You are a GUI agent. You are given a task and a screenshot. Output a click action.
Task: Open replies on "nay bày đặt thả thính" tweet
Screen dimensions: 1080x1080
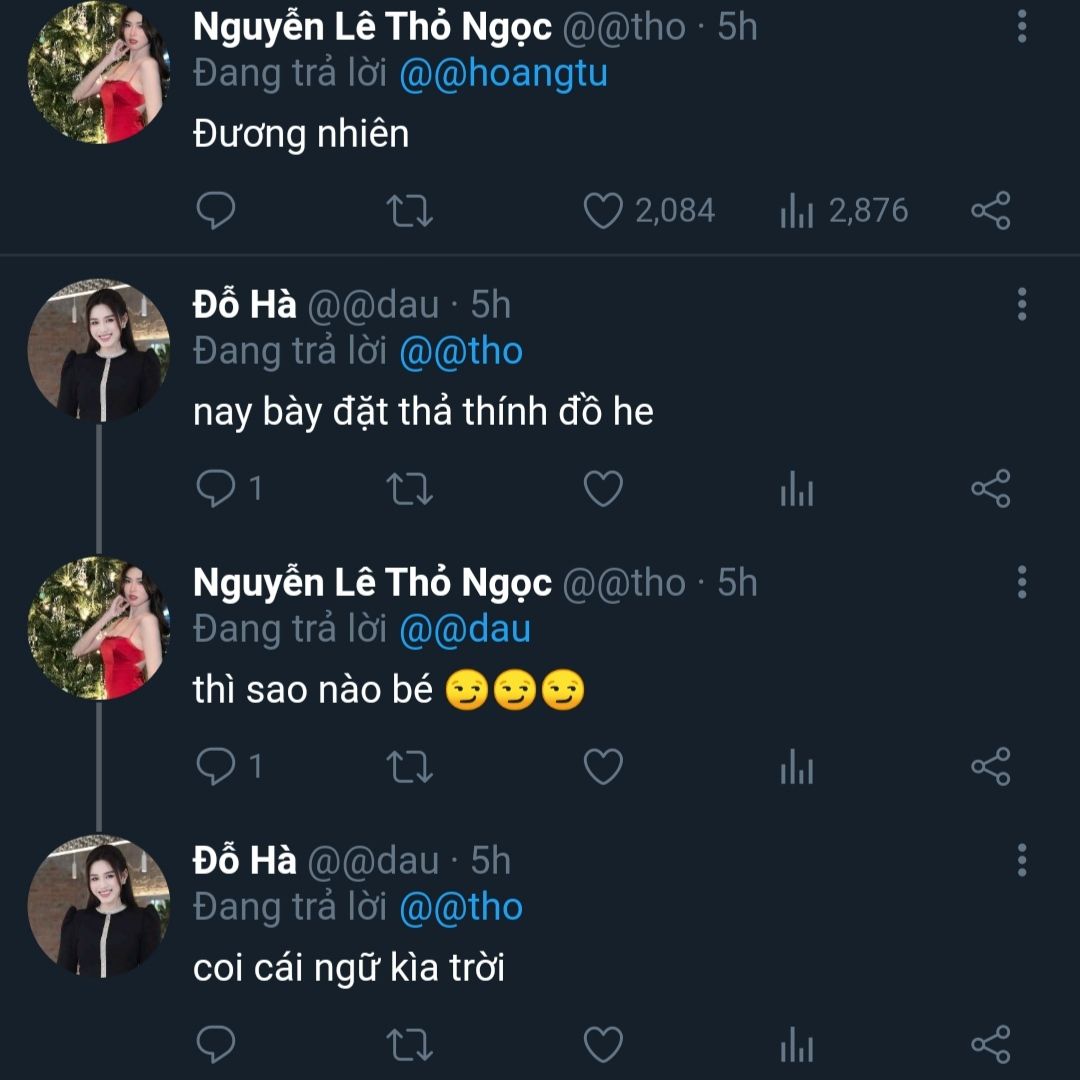click(229, 488)
